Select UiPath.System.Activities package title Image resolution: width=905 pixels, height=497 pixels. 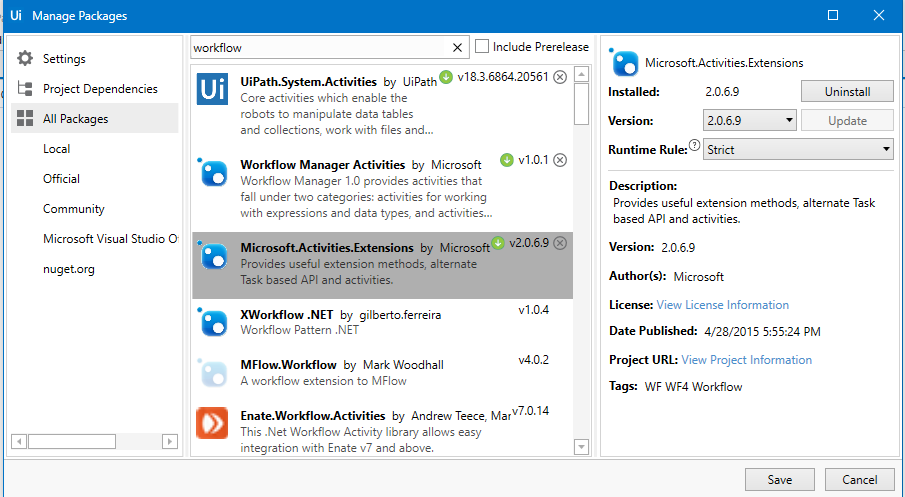(x=308, y=81)
